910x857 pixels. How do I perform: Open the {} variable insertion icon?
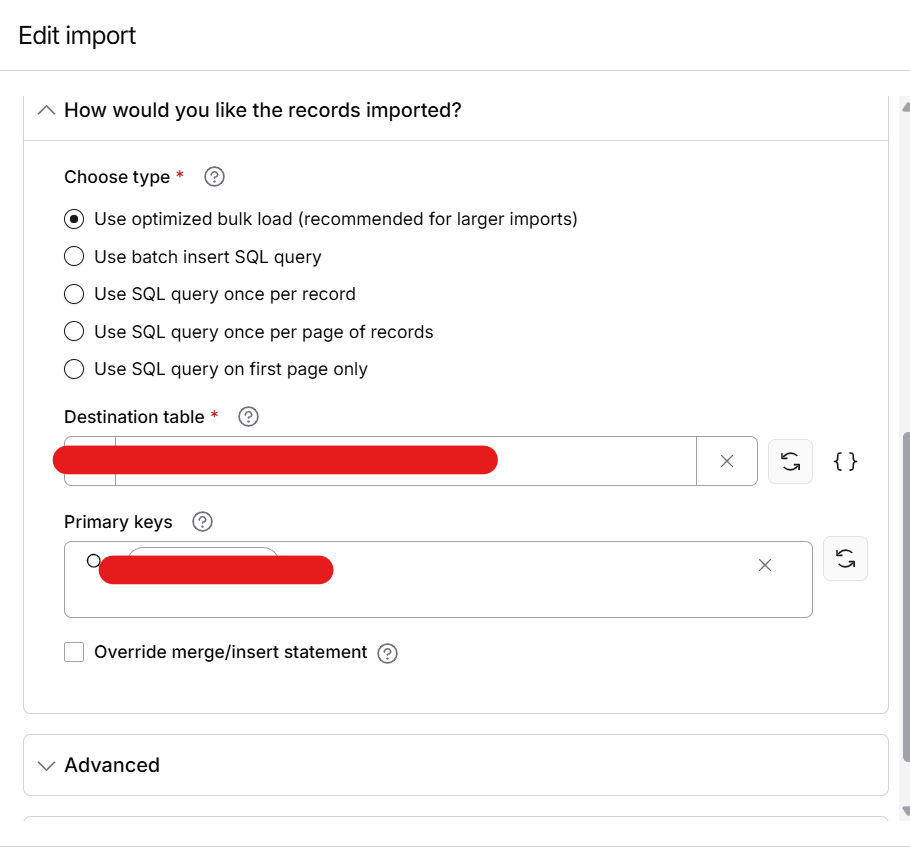point(845,461)
